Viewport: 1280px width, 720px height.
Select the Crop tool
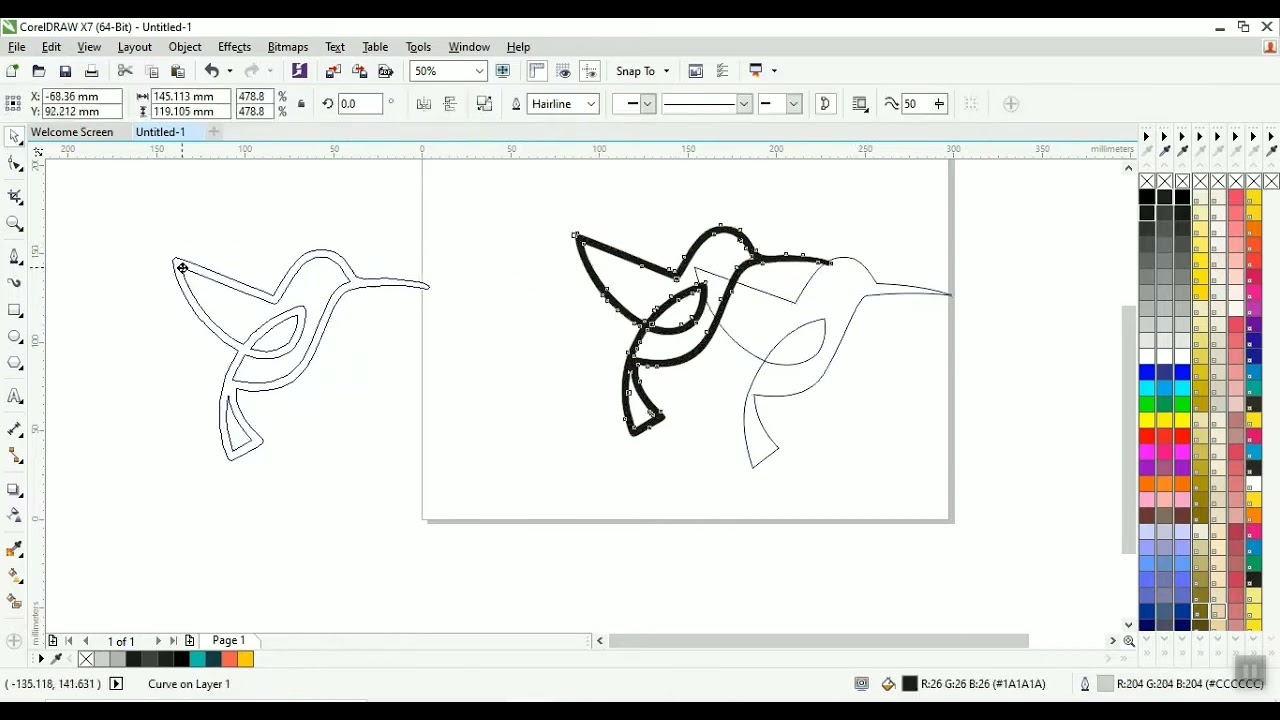point(14,197)
